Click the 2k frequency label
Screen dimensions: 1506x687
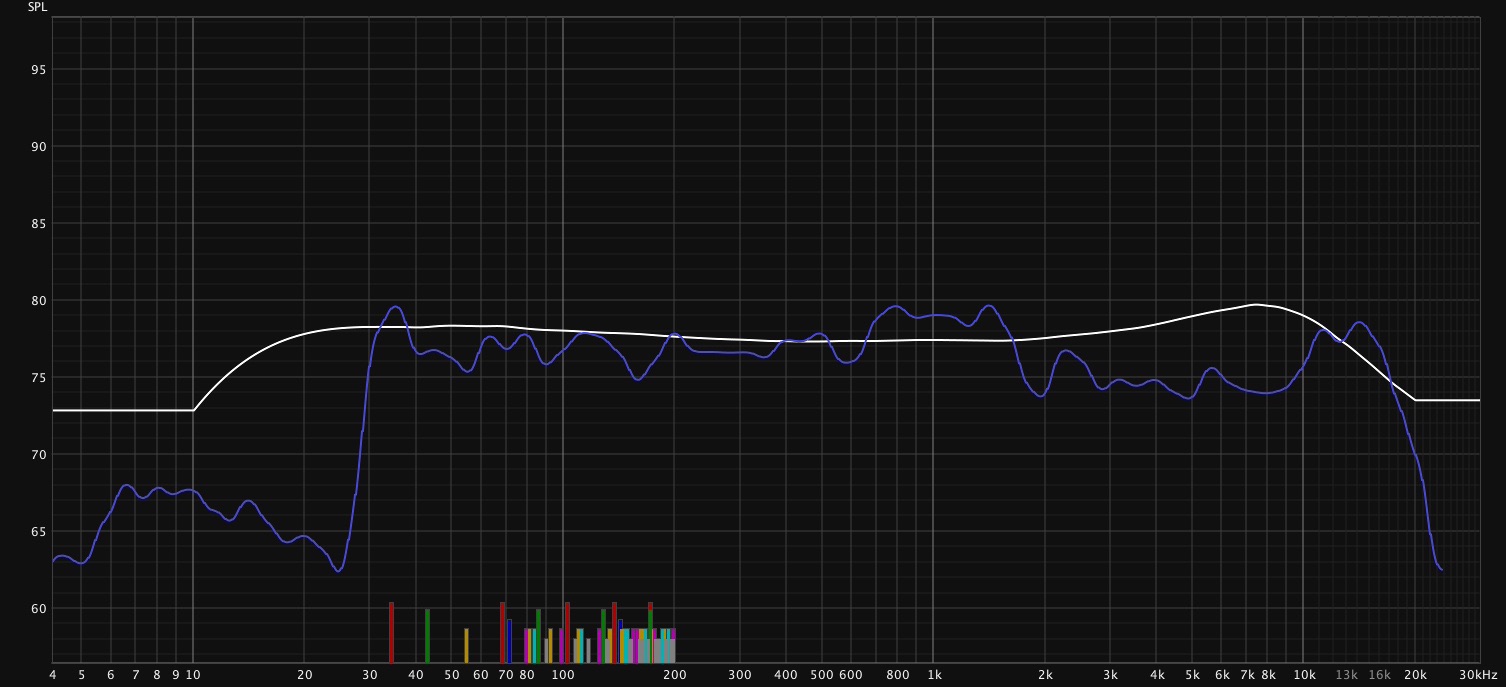point(1046,675)
